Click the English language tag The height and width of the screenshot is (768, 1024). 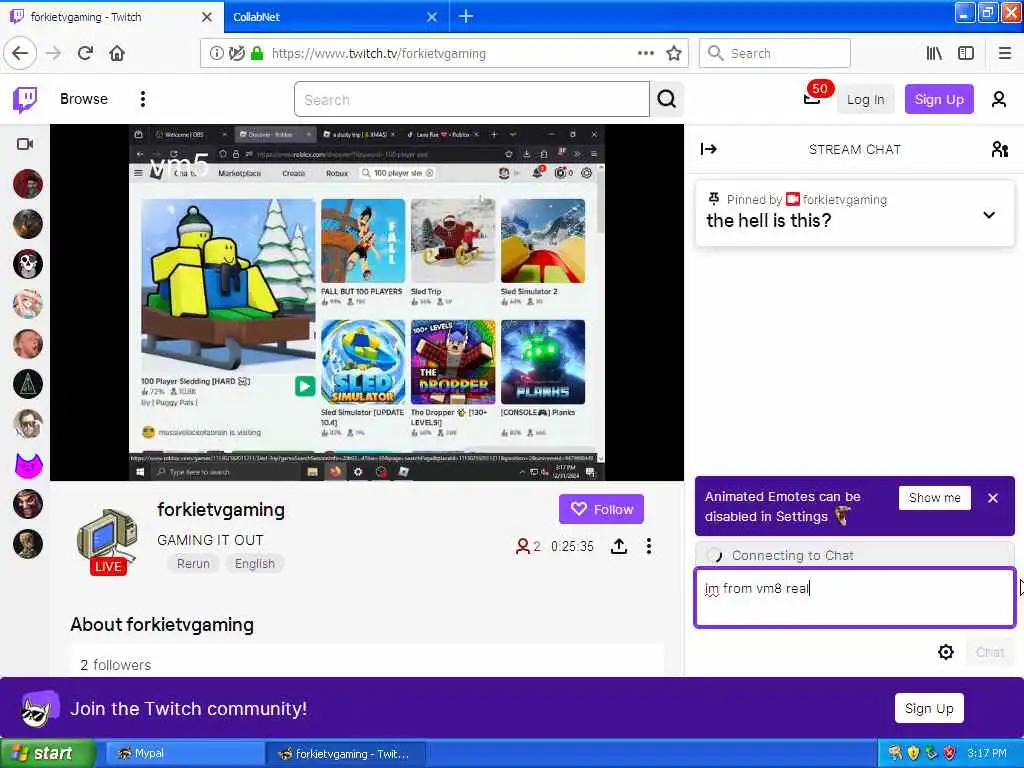255,564
